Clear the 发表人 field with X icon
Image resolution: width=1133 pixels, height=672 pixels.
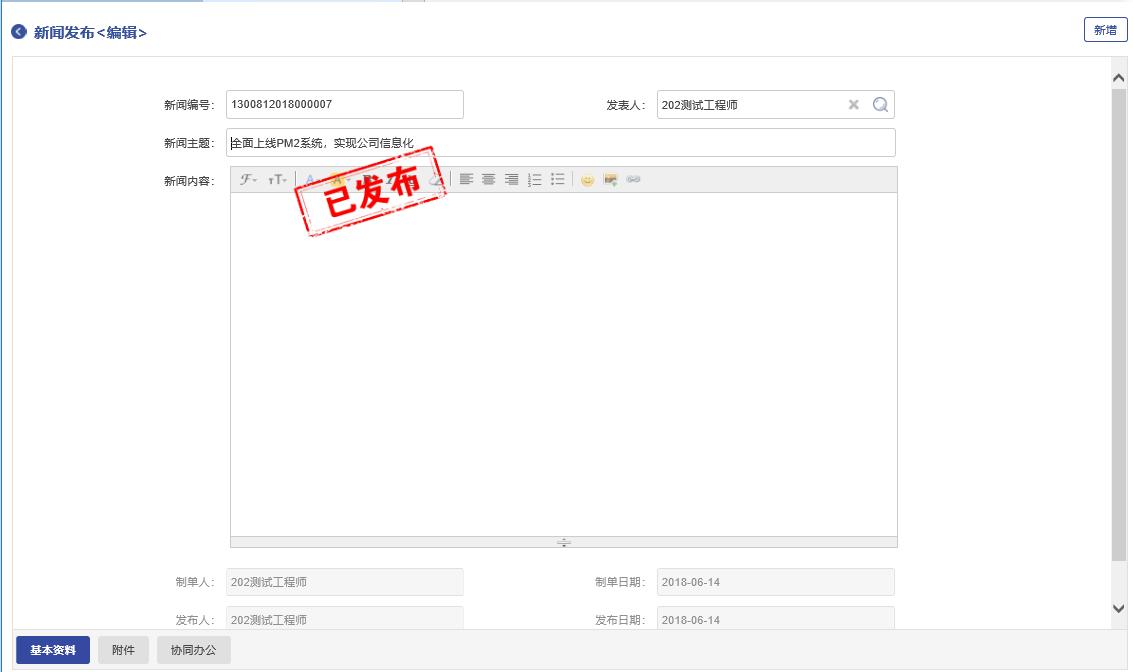point(854,105)
